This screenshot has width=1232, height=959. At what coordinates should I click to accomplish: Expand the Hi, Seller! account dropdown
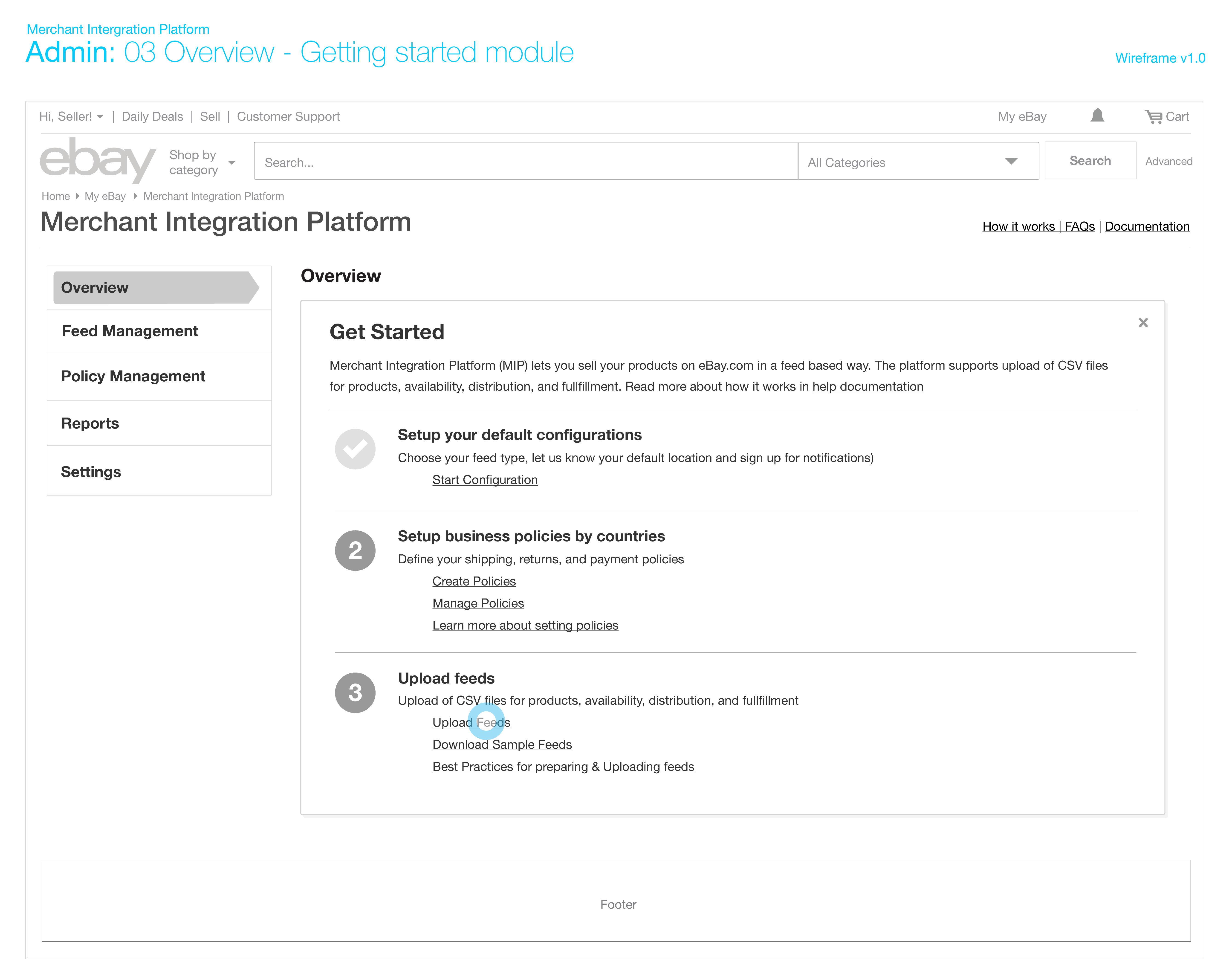point(72,116)
